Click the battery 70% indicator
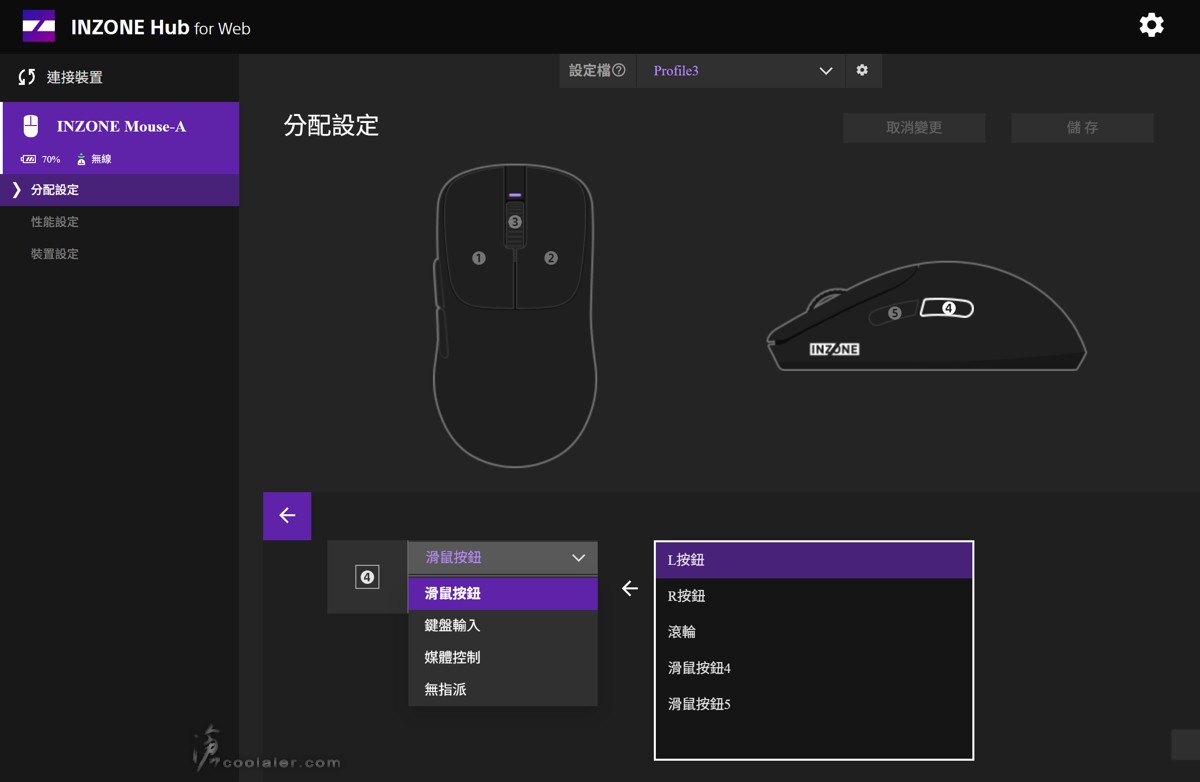Image resolution: width=1200 pixels, height=782 pixels. click(40, 159)
